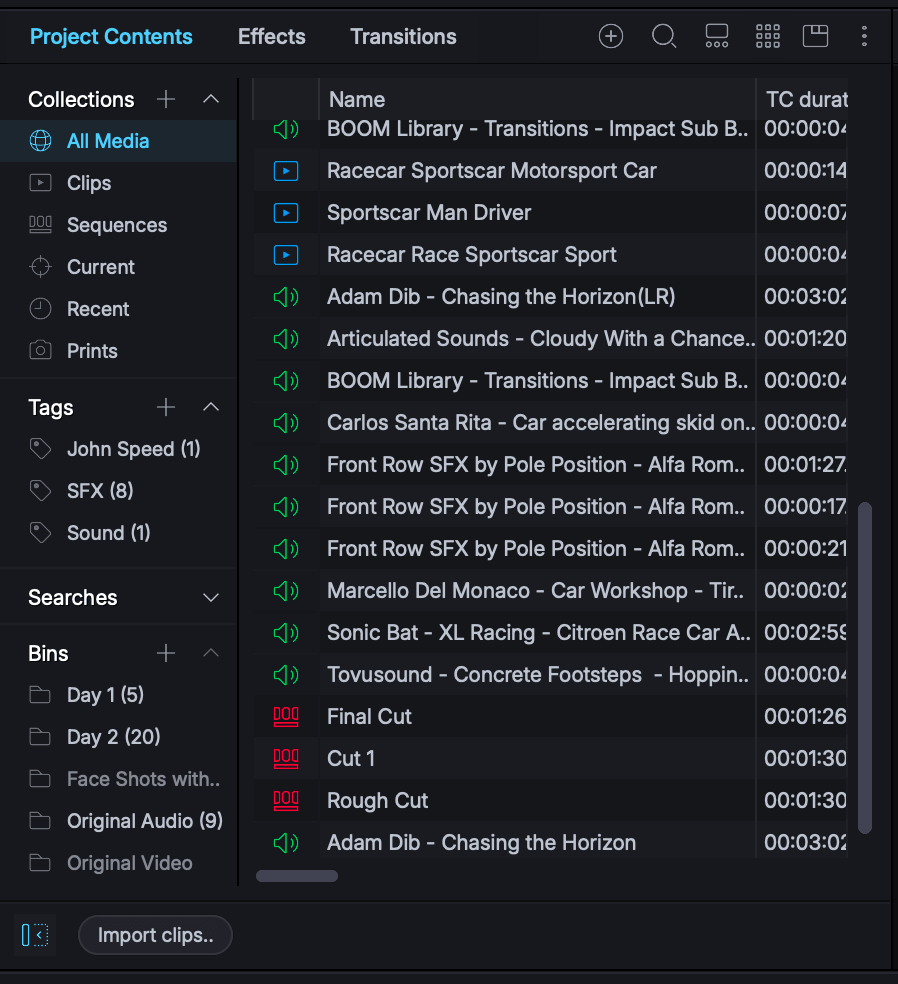Screen dimensions: 898x984
Task: Switch to the Project Contents tab
Action: click(x=111, y=37)
